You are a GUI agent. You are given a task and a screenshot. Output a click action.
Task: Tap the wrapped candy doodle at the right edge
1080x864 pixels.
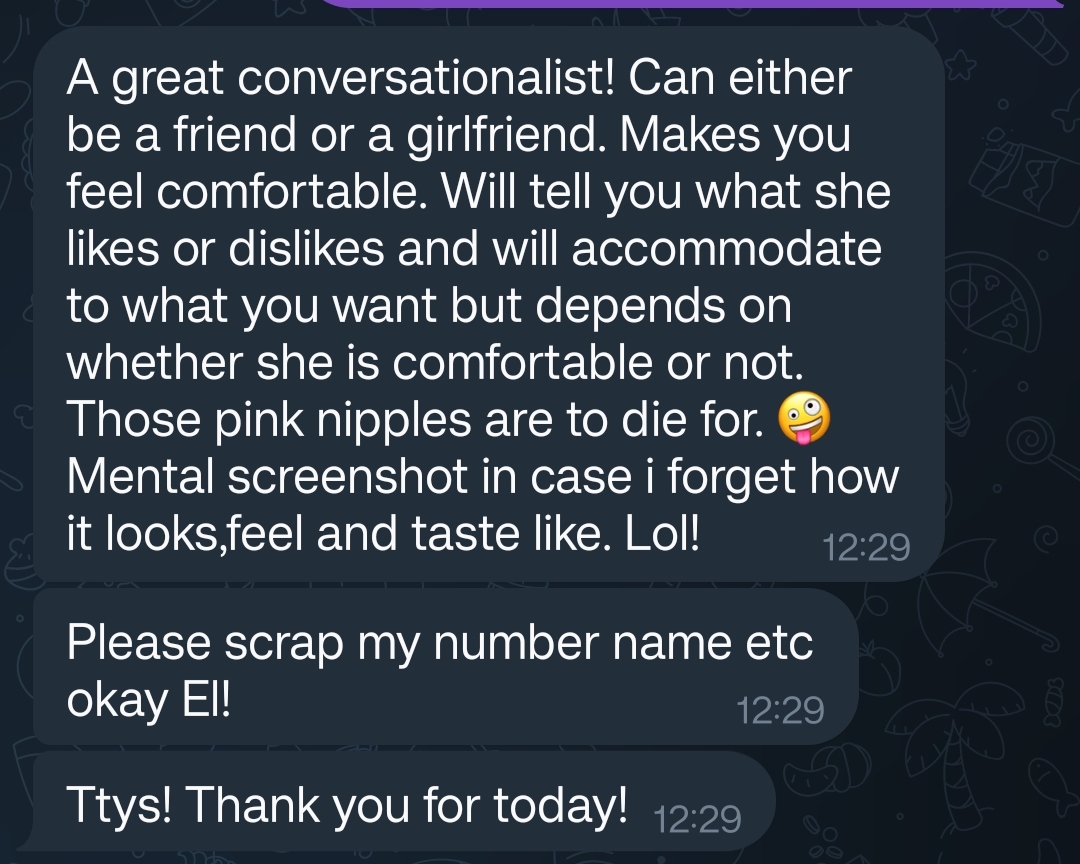(x=1053, y=704)
